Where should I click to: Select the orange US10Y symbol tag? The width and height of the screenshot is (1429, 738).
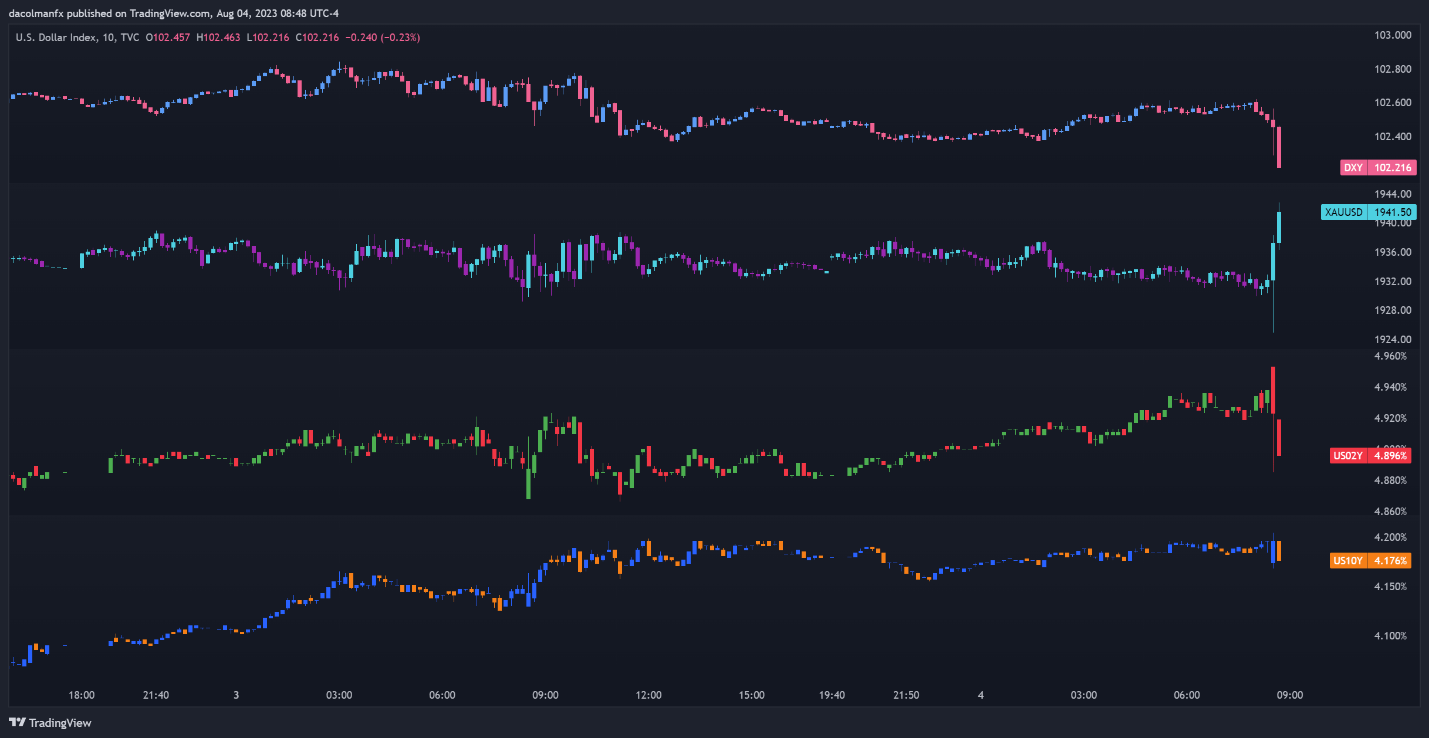click(1348, 561)
